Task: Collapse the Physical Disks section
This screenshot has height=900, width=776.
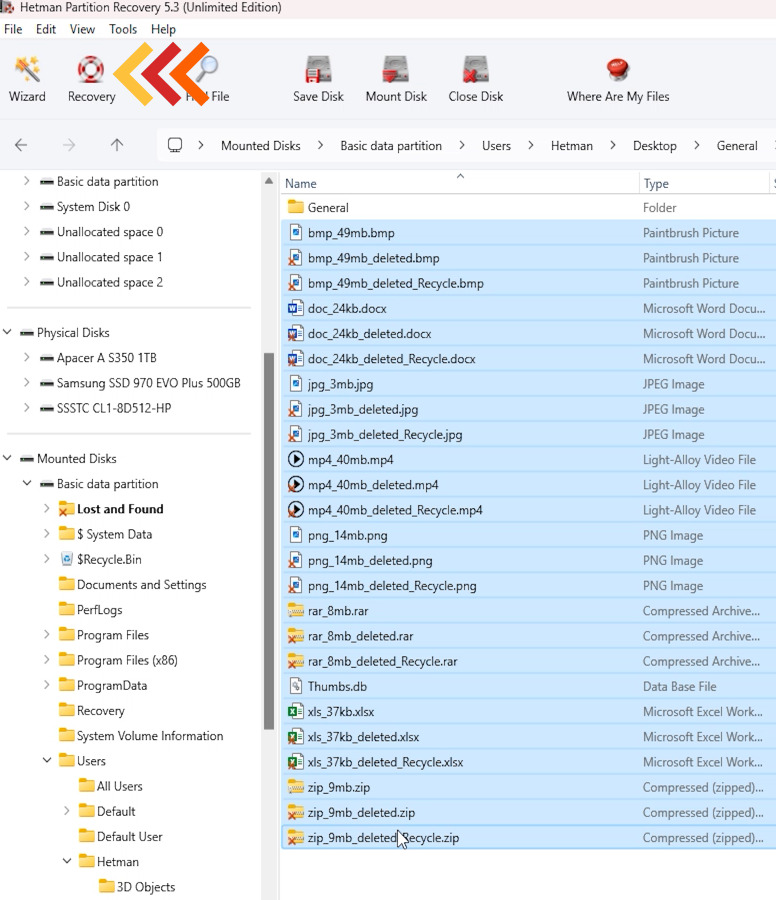Action: tap(7, 332)
